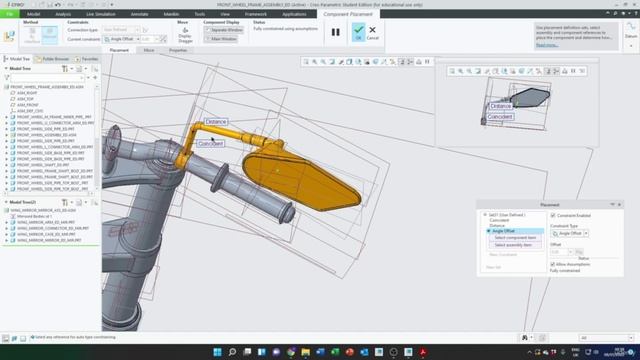640x360 pixels.
Task: Open the Display Dragger tool
Action: (185, 35)
